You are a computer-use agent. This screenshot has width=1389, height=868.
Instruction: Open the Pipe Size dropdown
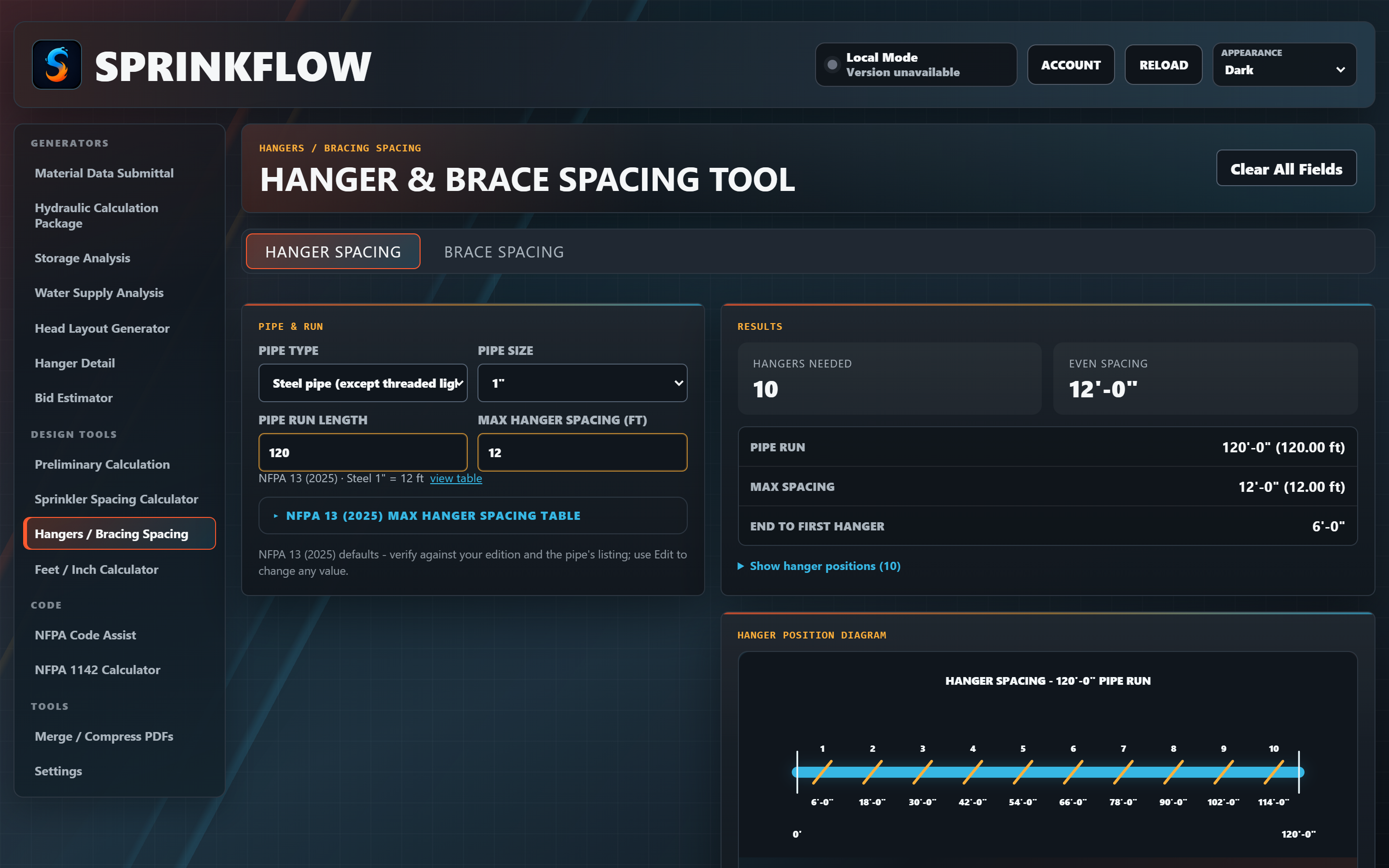pos(582,383)
